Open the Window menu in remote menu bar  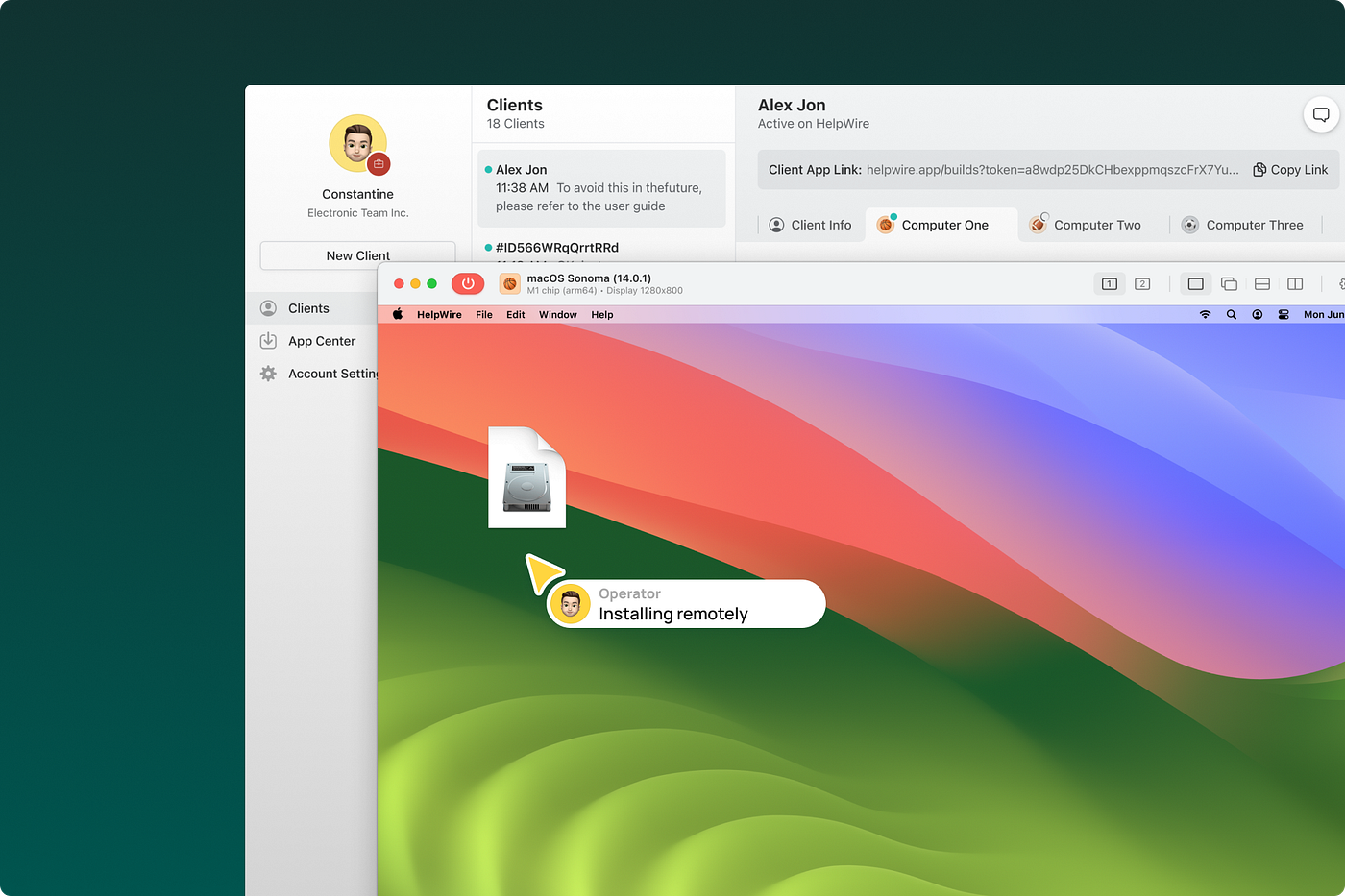pos(558,315)
